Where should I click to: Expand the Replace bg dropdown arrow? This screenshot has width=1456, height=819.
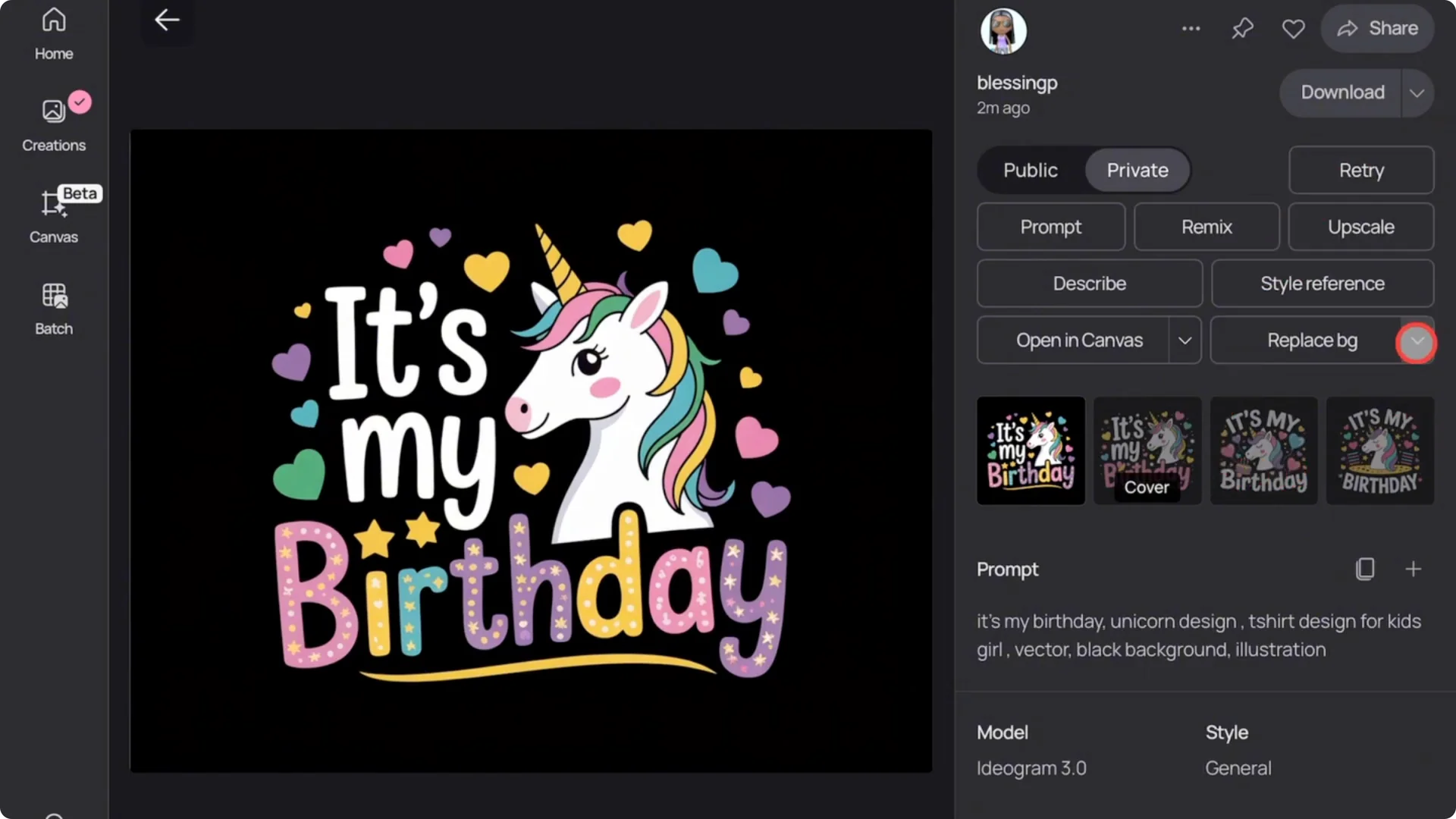[1416, 342]
